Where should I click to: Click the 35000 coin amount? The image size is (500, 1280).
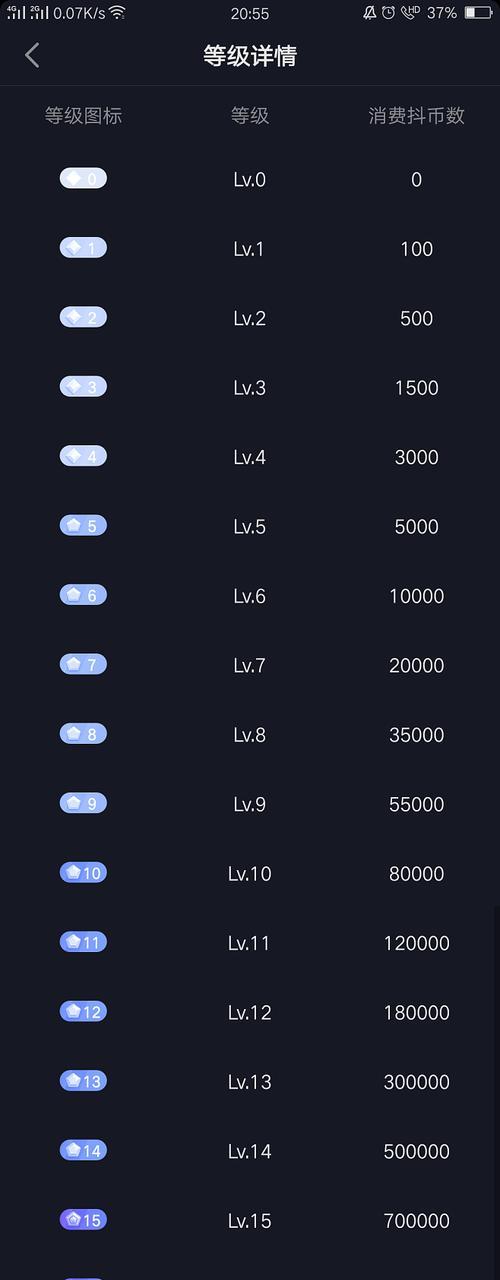pos(416,735)
